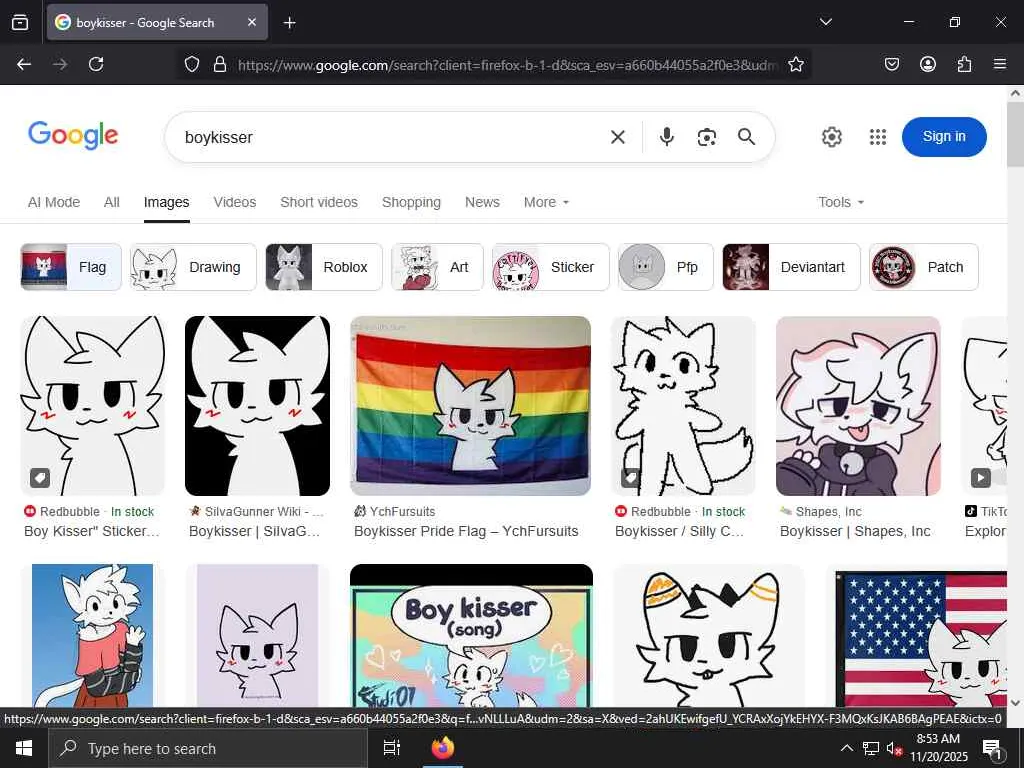Click the Google logo
Image resolution: width=1024 pixels, height=768 pixels.
[73, 135]
